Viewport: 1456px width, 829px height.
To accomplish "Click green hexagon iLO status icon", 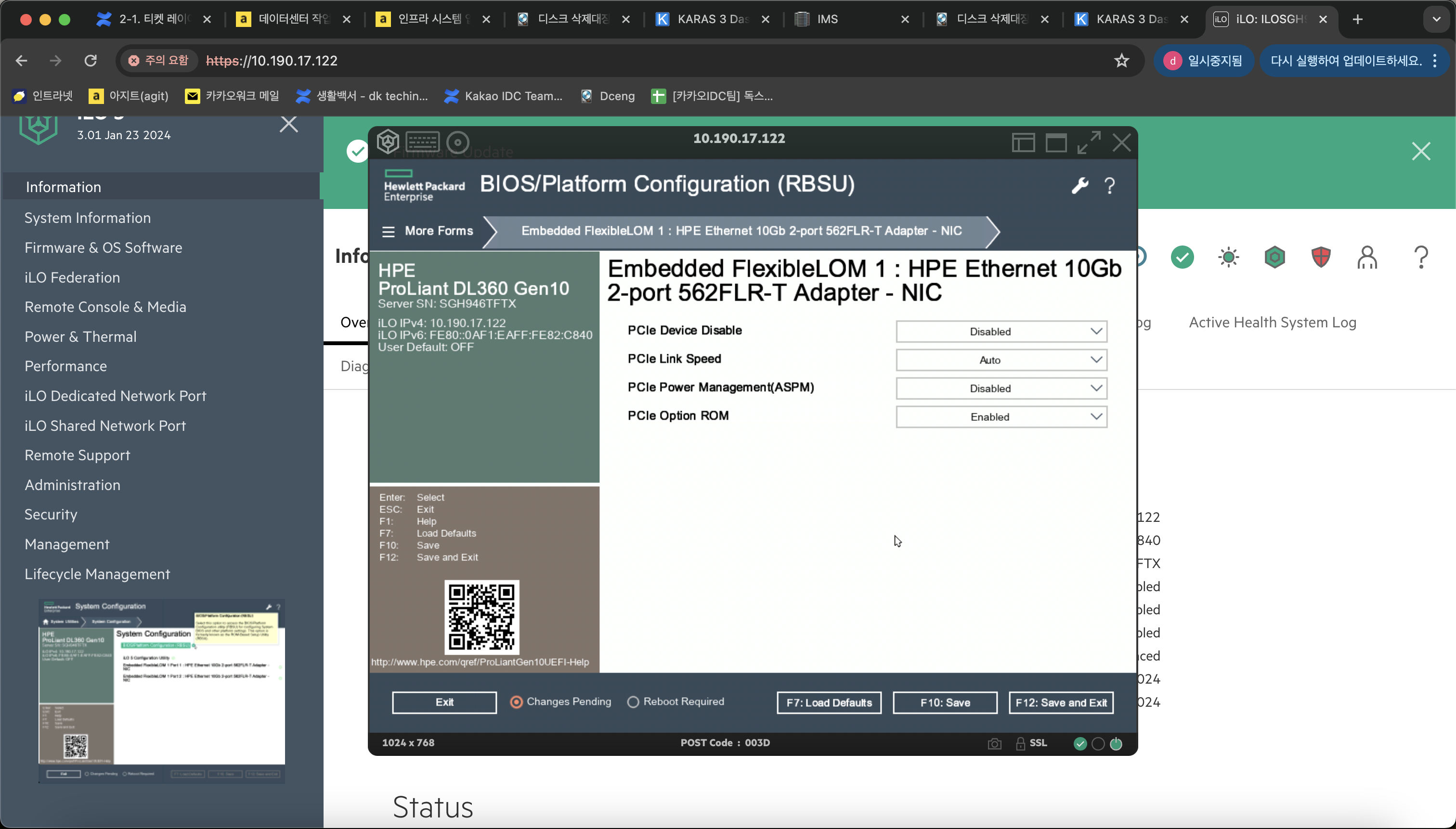I will pyautogui.click(x=1274, y=258).
